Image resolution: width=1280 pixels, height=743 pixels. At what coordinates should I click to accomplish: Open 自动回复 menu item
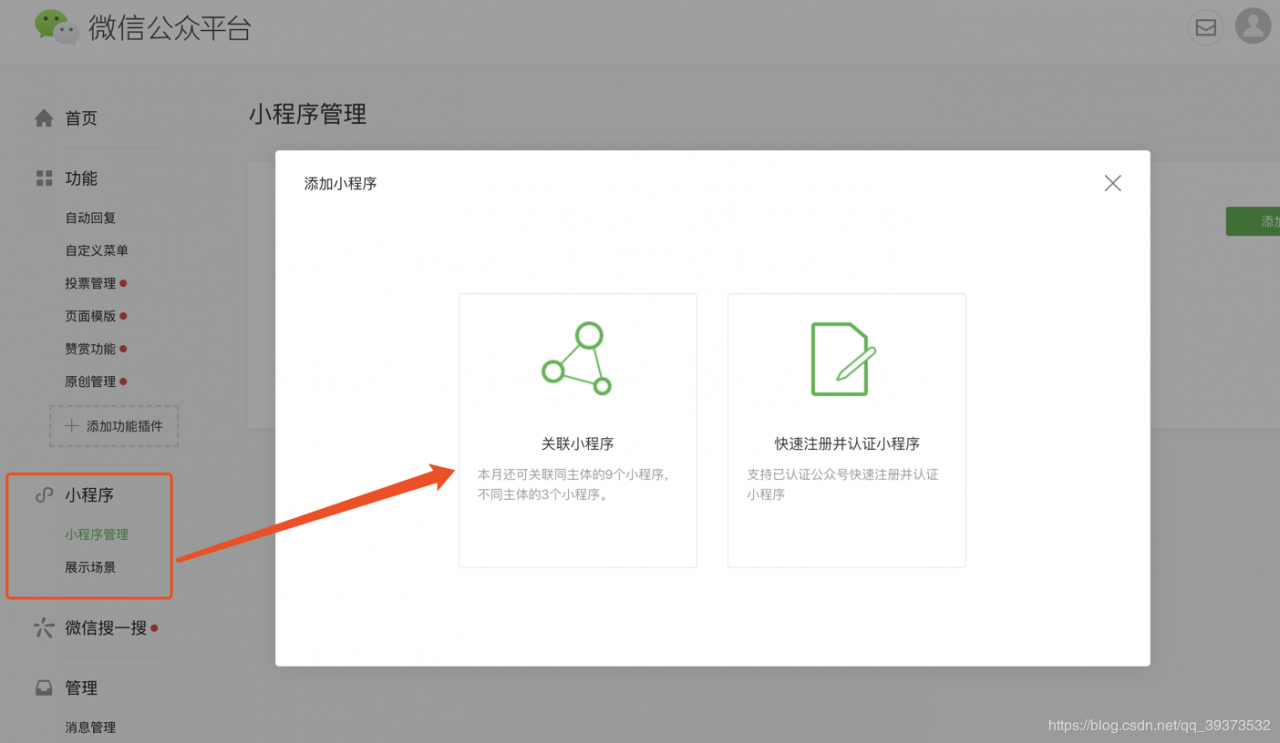click(x=91, y=218)
